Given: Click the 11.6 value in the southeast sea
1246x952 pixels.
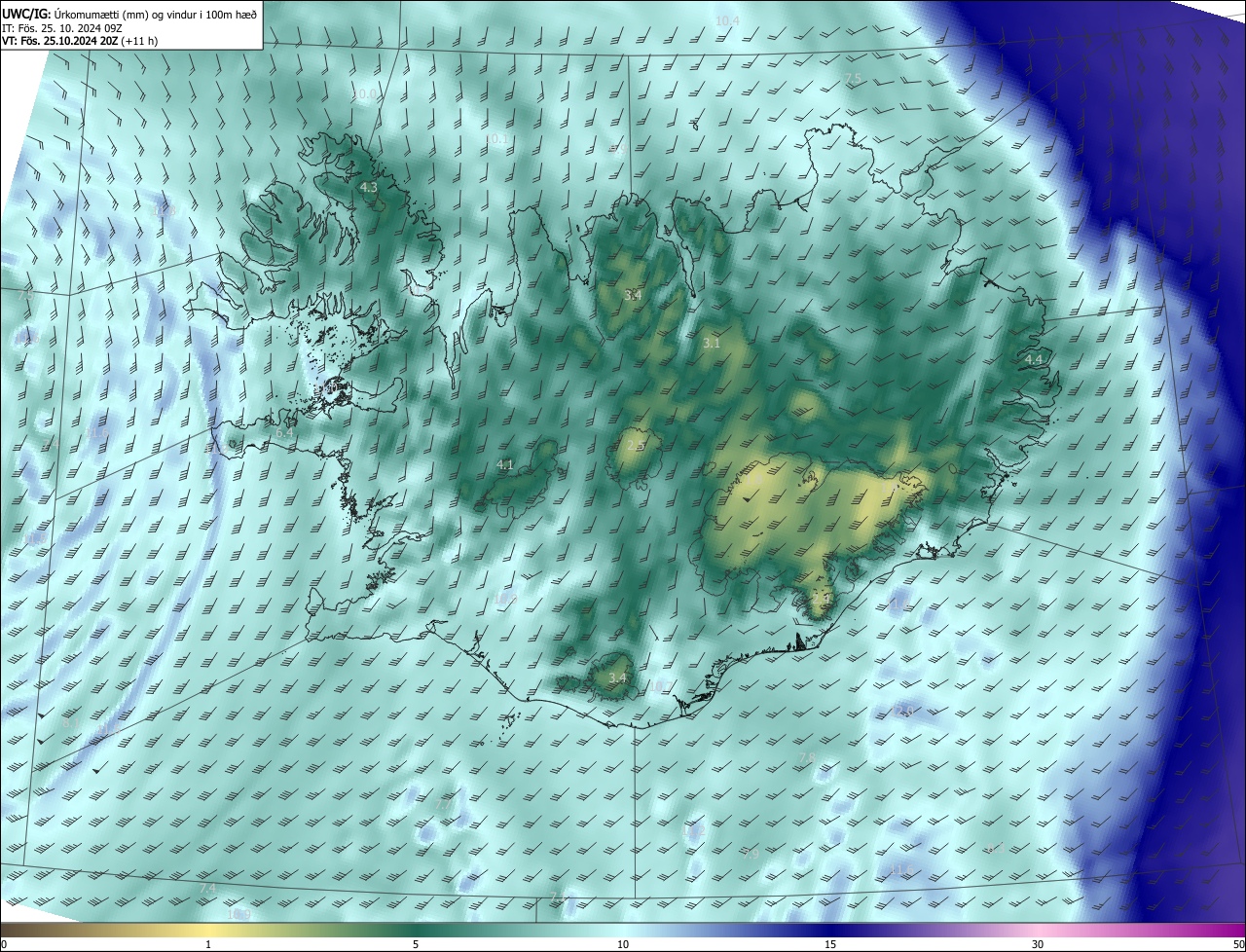Looking at the screenshot, I should [901, 869].
